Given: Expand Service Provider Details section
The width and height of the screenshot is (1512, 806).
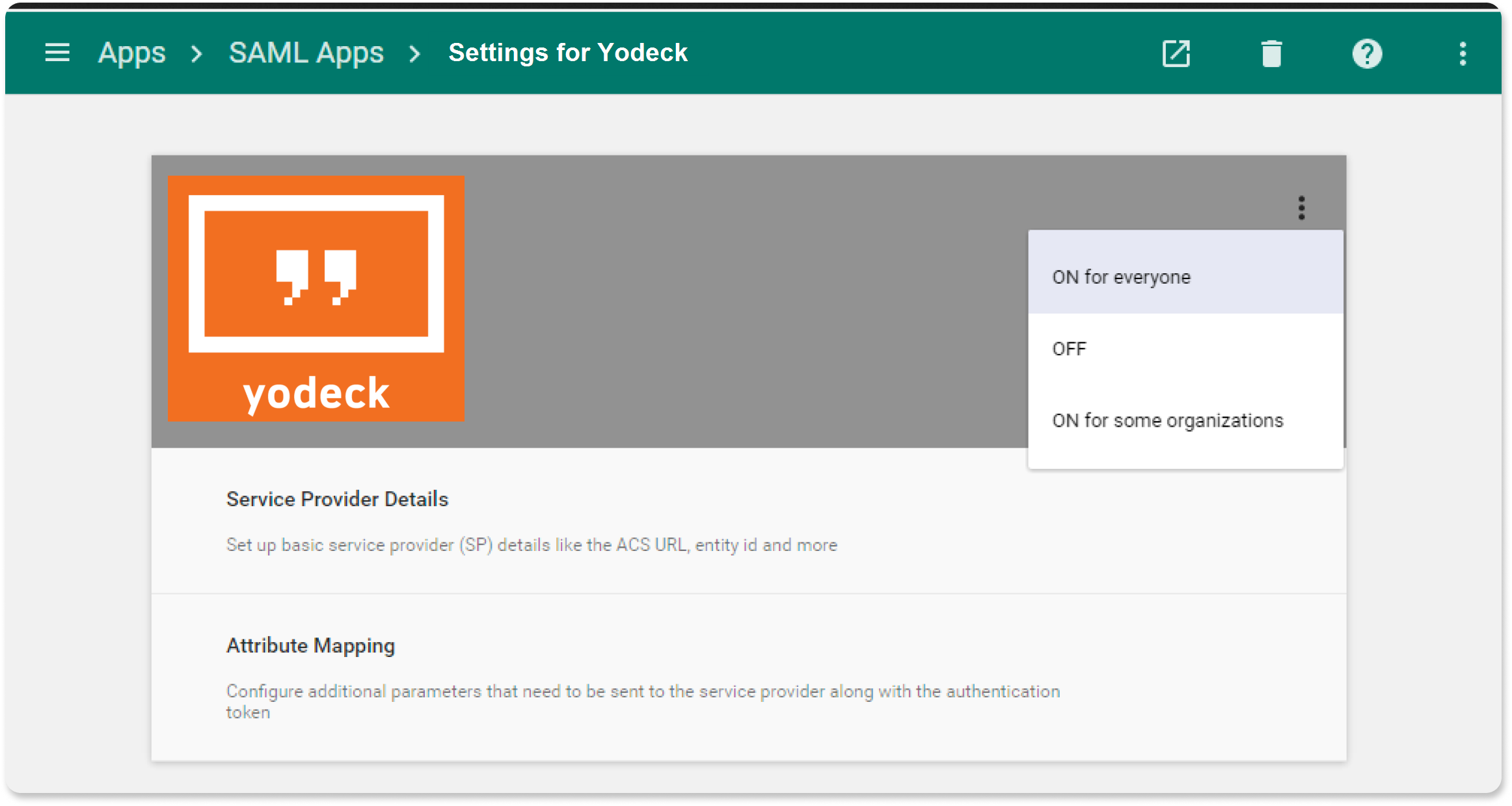Looking at the screenshot, I should [x=337, y=499].
